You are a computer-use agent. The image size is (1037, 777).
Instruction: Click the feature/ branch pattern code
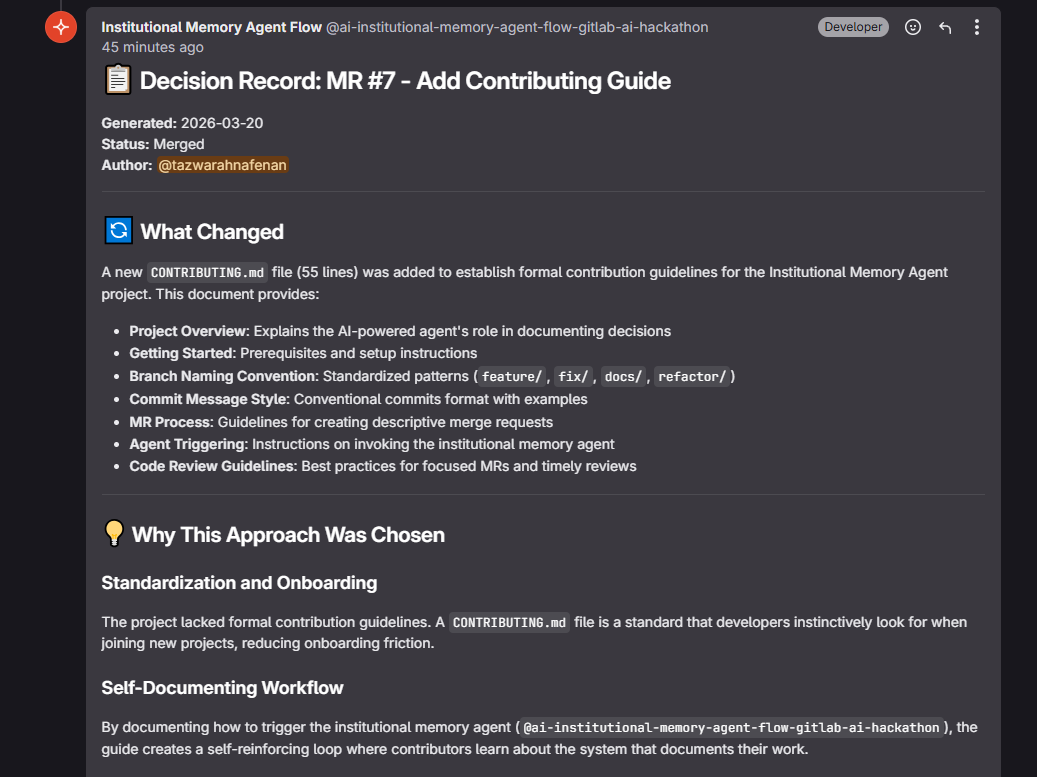point(512,377)
